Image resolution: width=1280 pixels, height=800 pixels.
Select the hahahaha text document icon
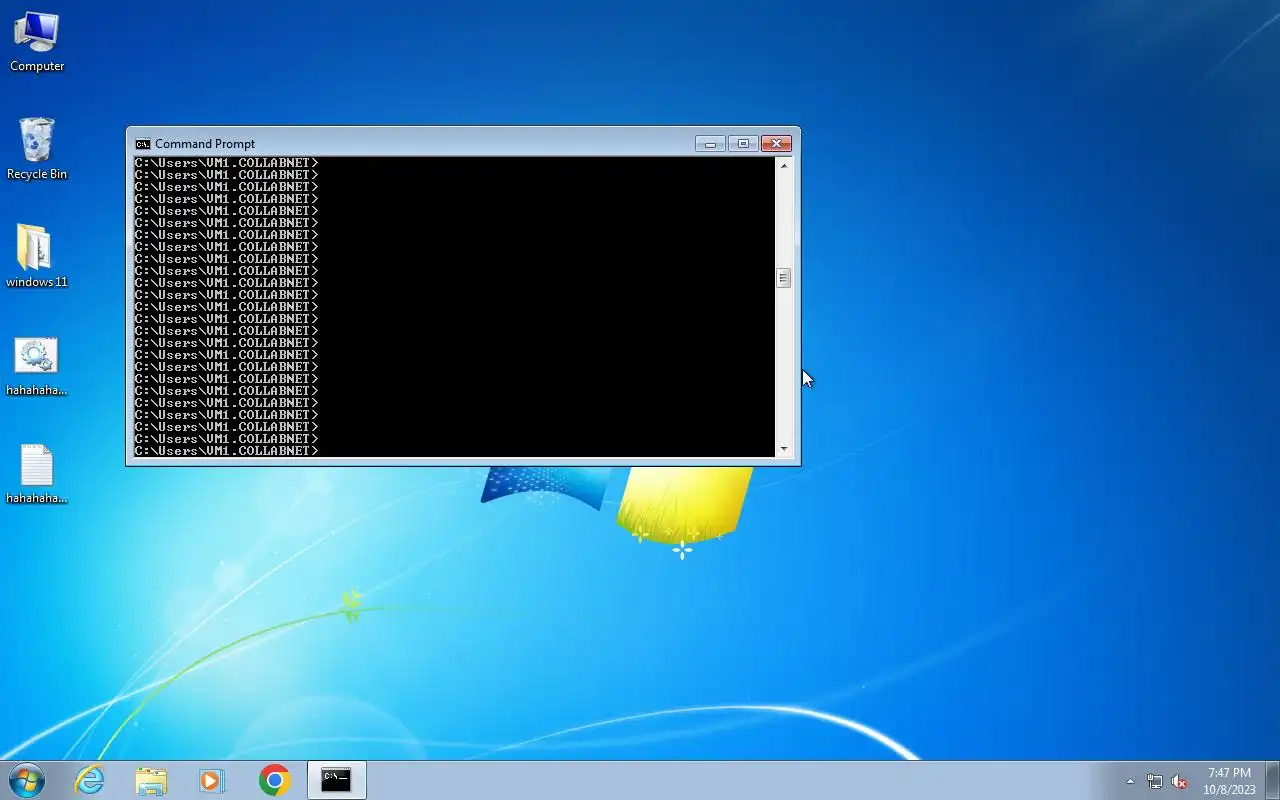click(37, 474)
